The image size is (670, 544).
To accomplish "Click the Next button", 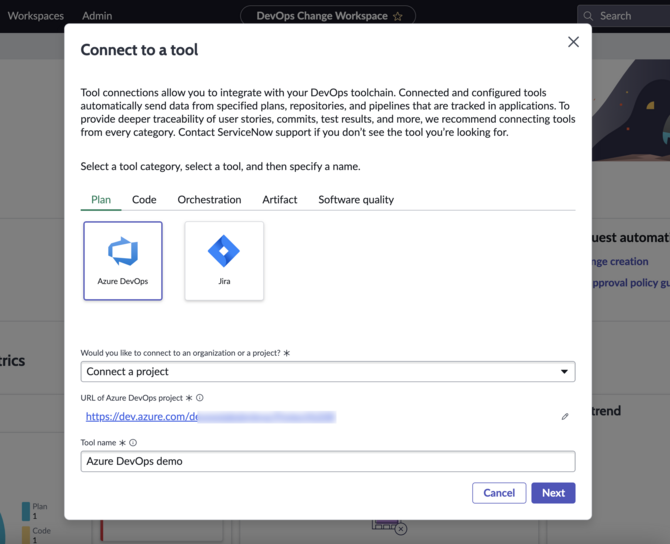I will [x=553, y=493].
